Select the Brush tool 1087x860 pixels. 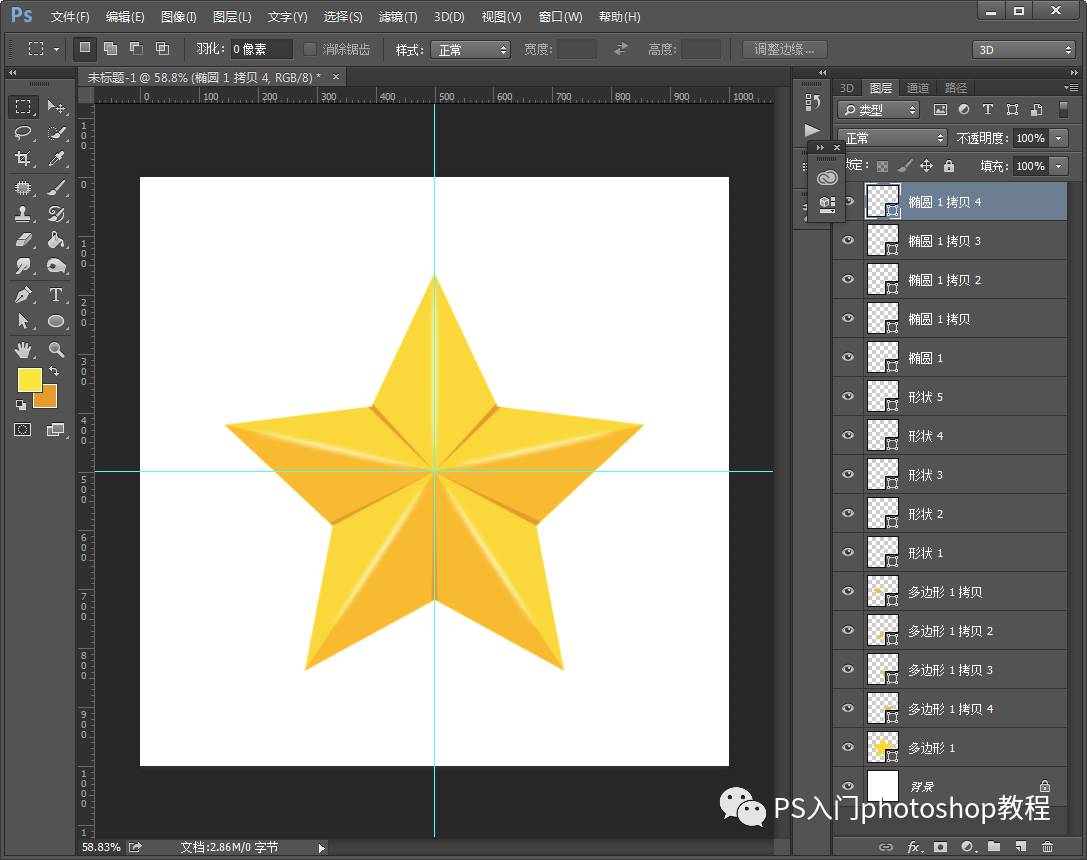(56, 187)
